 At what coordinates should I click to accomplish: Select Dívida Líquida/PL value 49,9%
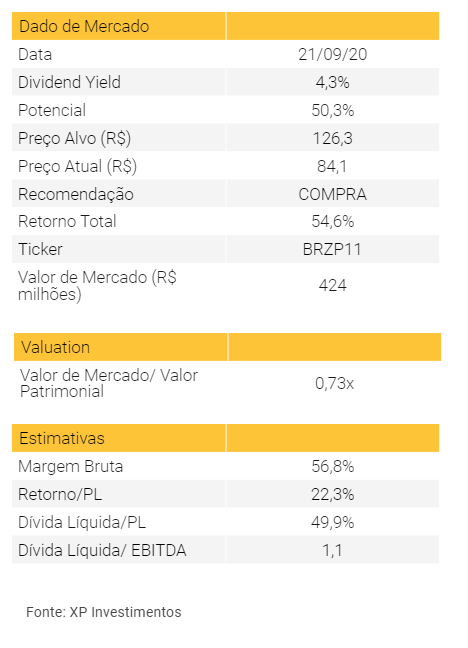tap(332, 522)
